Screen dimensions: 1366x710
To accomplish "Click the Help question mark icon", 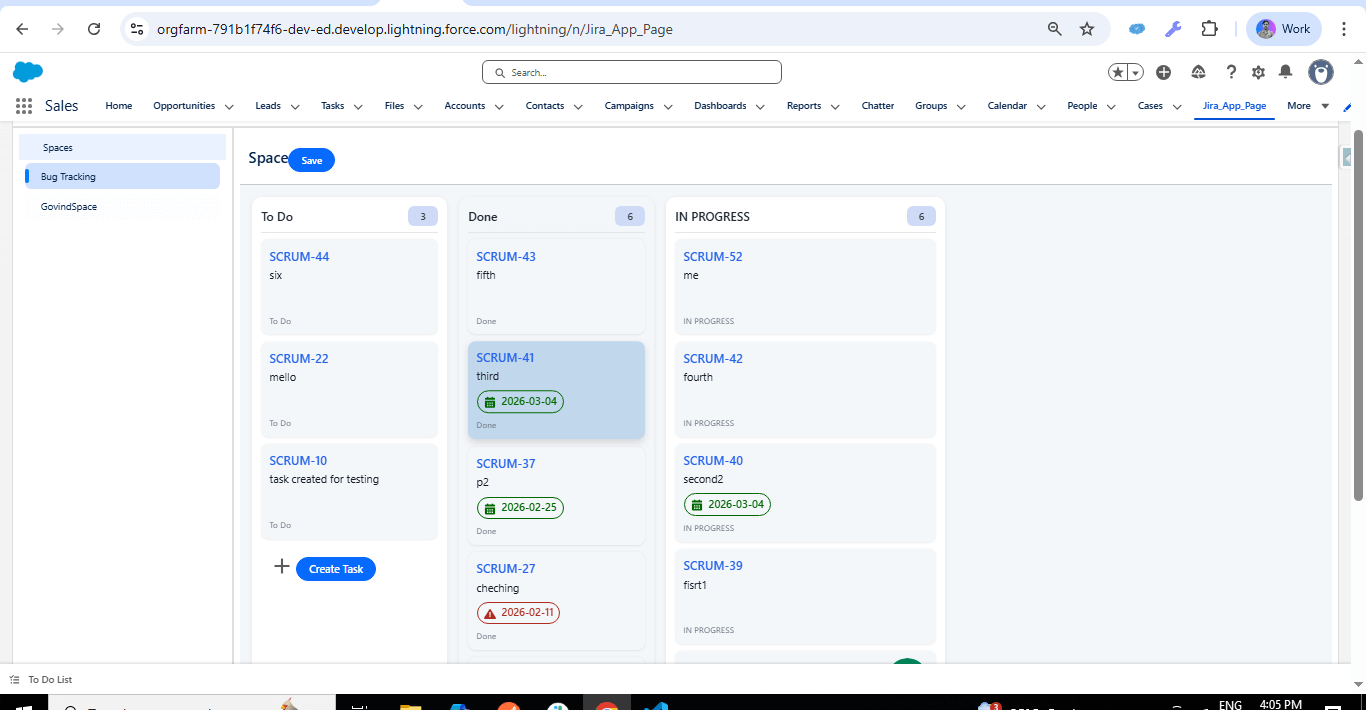I will point(1231,72).
